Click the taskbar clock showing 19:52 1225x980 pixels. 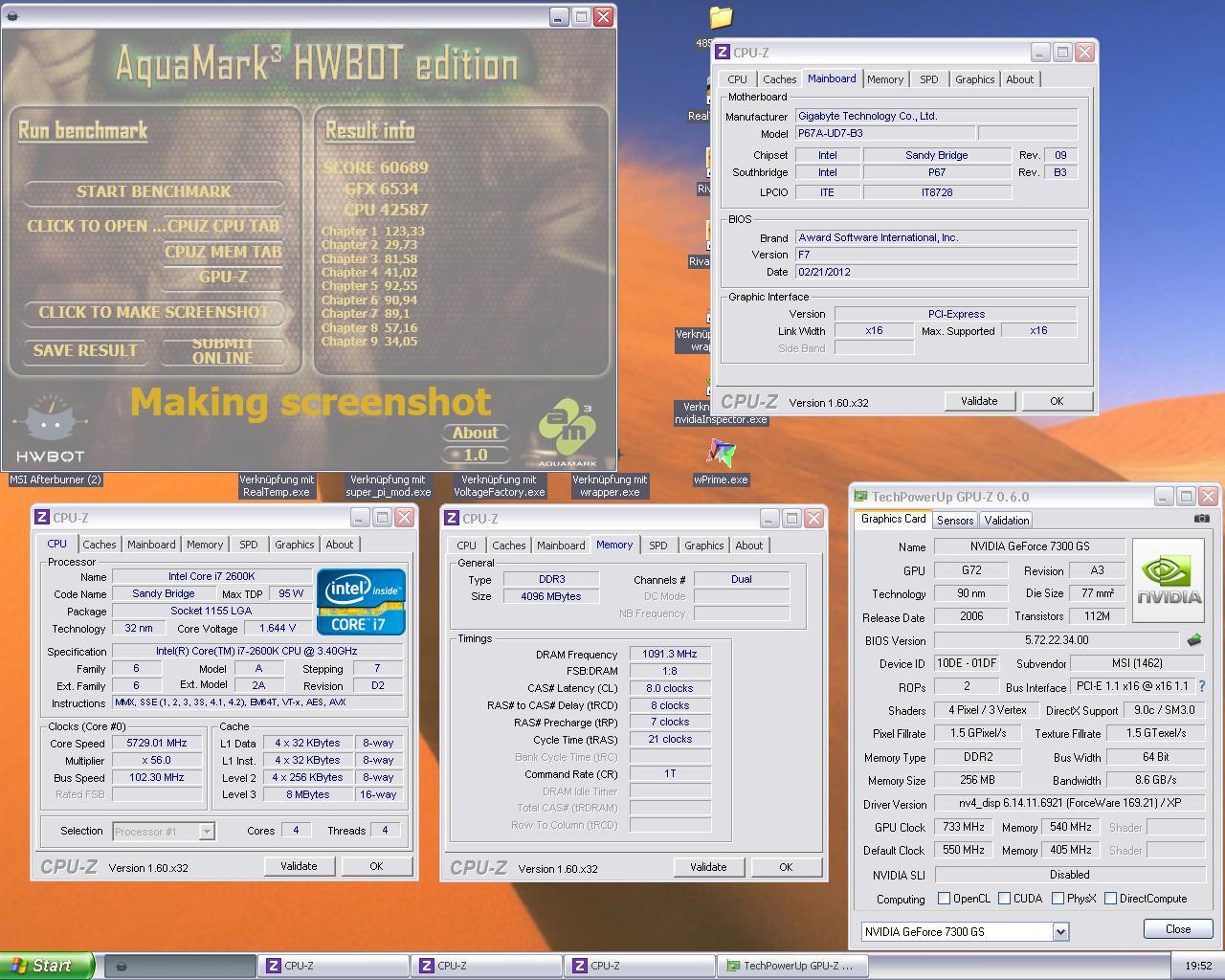coord(1198,966)
